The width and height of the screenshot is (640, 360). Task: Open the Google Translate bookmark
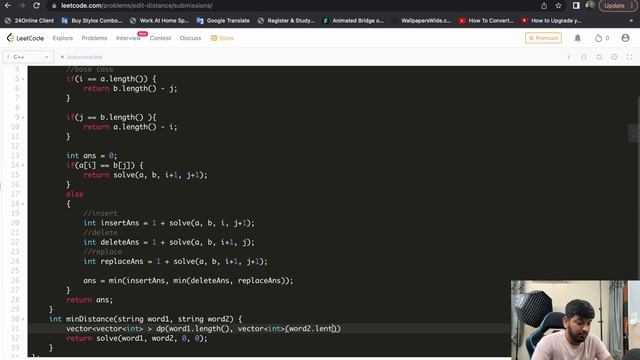point(223,20)
